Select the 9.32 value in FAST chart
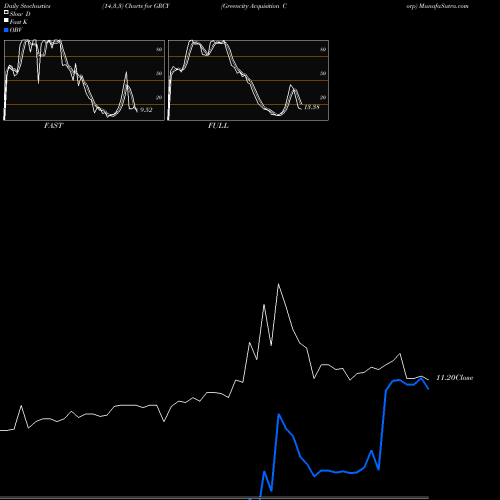500x500 pixels. coord(146,110)
